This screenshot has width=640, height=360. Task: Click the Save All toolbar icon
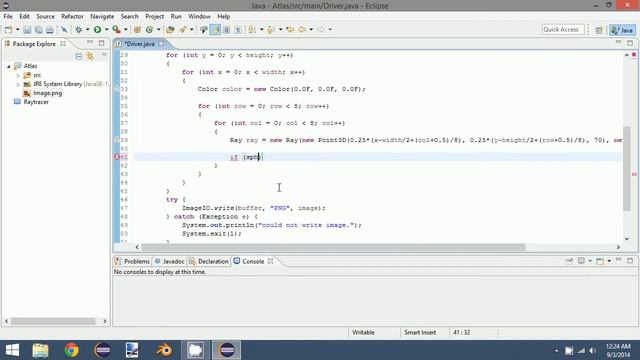point(38,29)
